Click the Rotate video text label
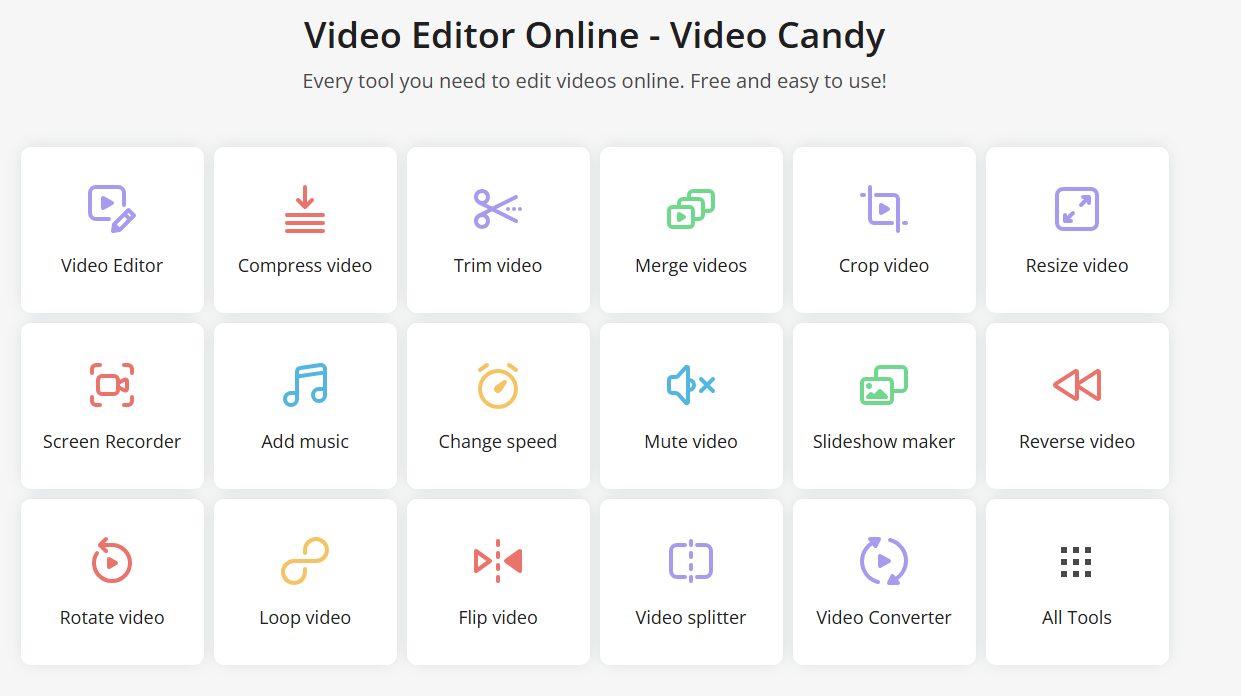 tap(112, 618)
